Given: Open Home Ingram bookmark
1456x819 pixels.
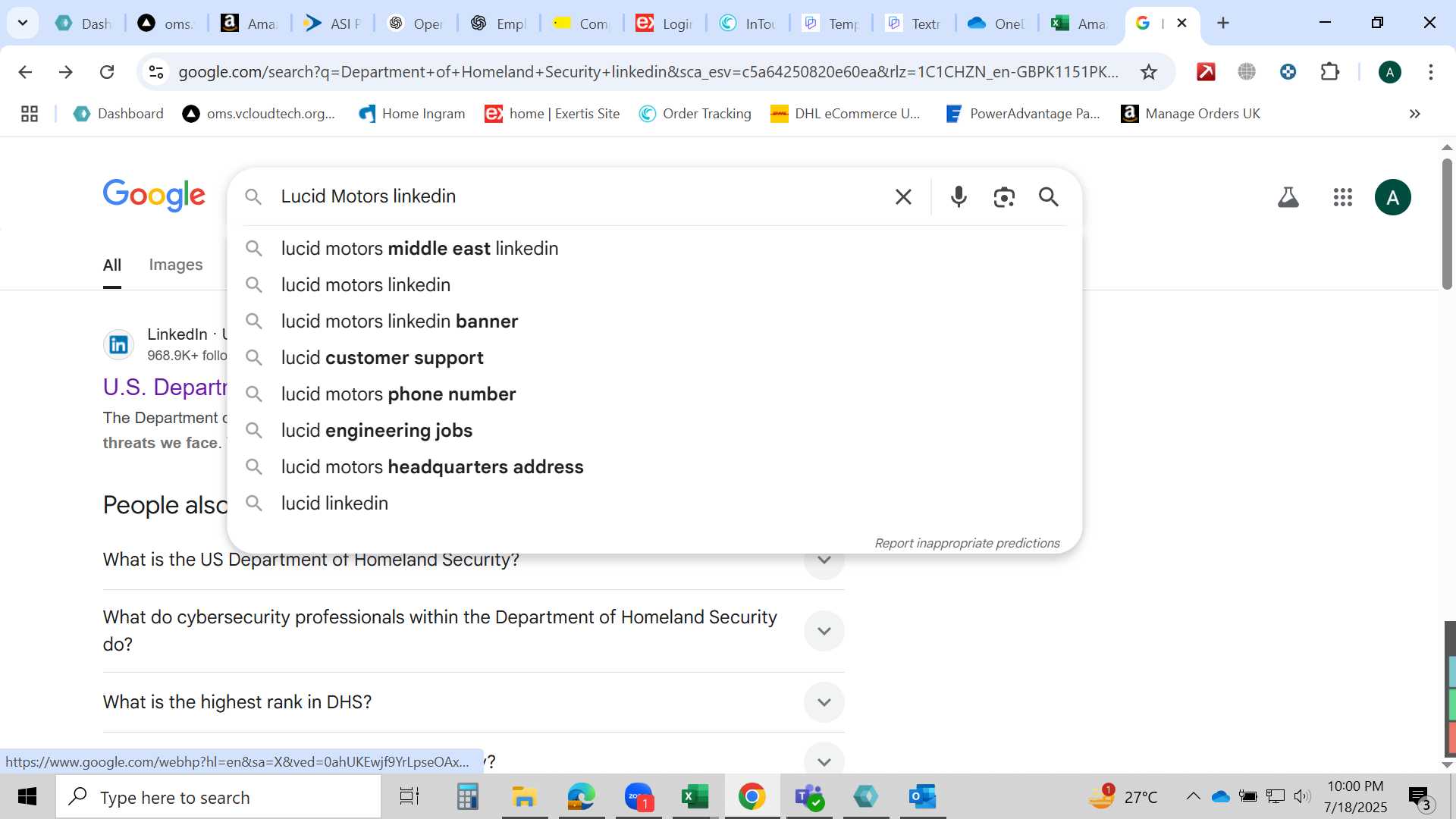Looking at the screenshot, I should [x=413, y=114].
